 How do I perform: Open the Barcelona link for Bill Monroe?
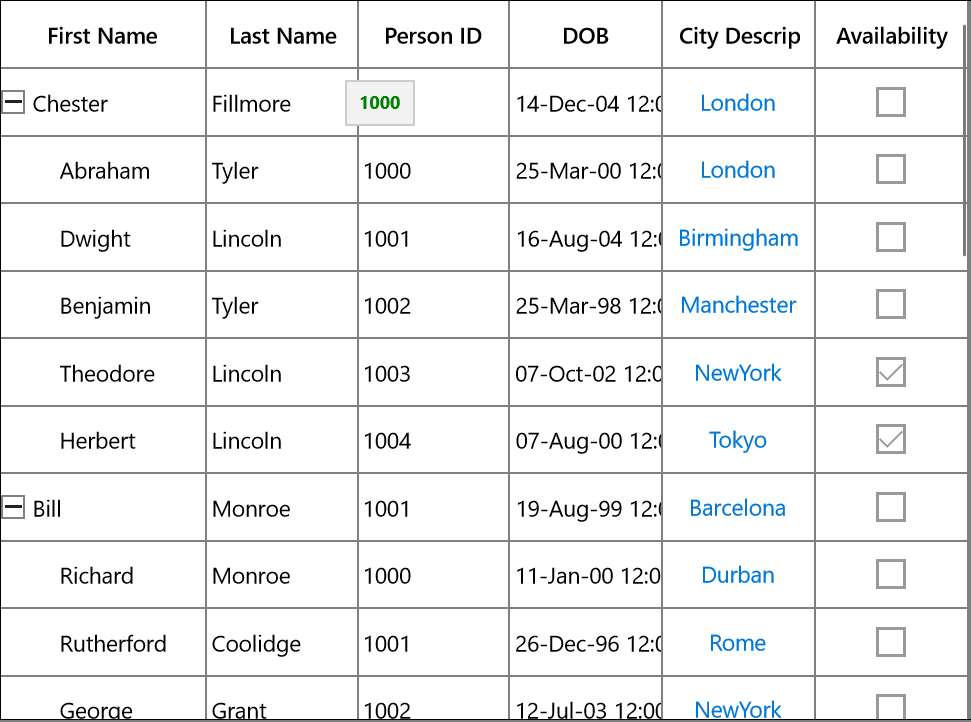pyautogui.click(x=738, y=508)
